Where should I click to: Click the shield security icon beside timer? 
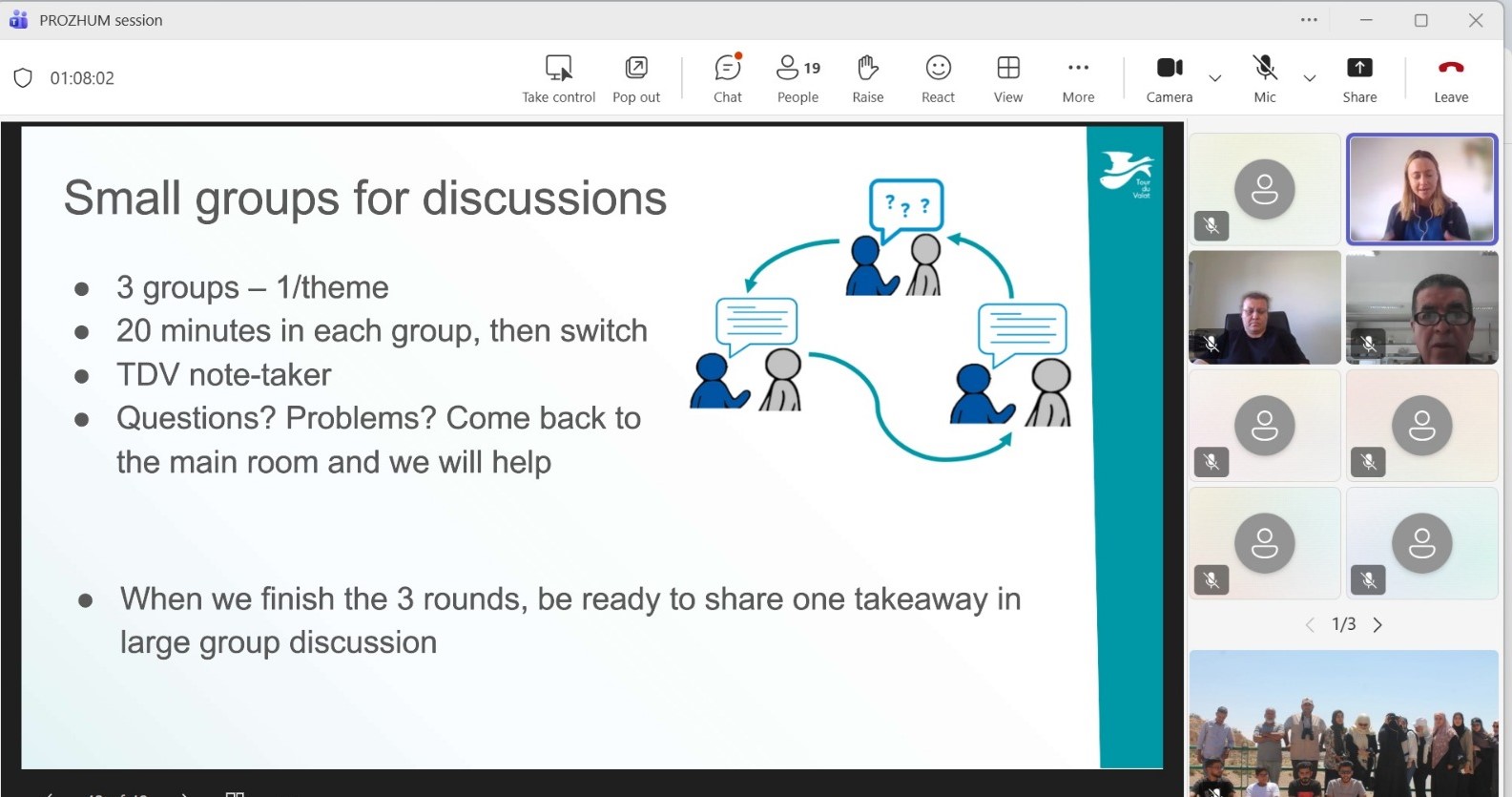[x=24, y=78]
